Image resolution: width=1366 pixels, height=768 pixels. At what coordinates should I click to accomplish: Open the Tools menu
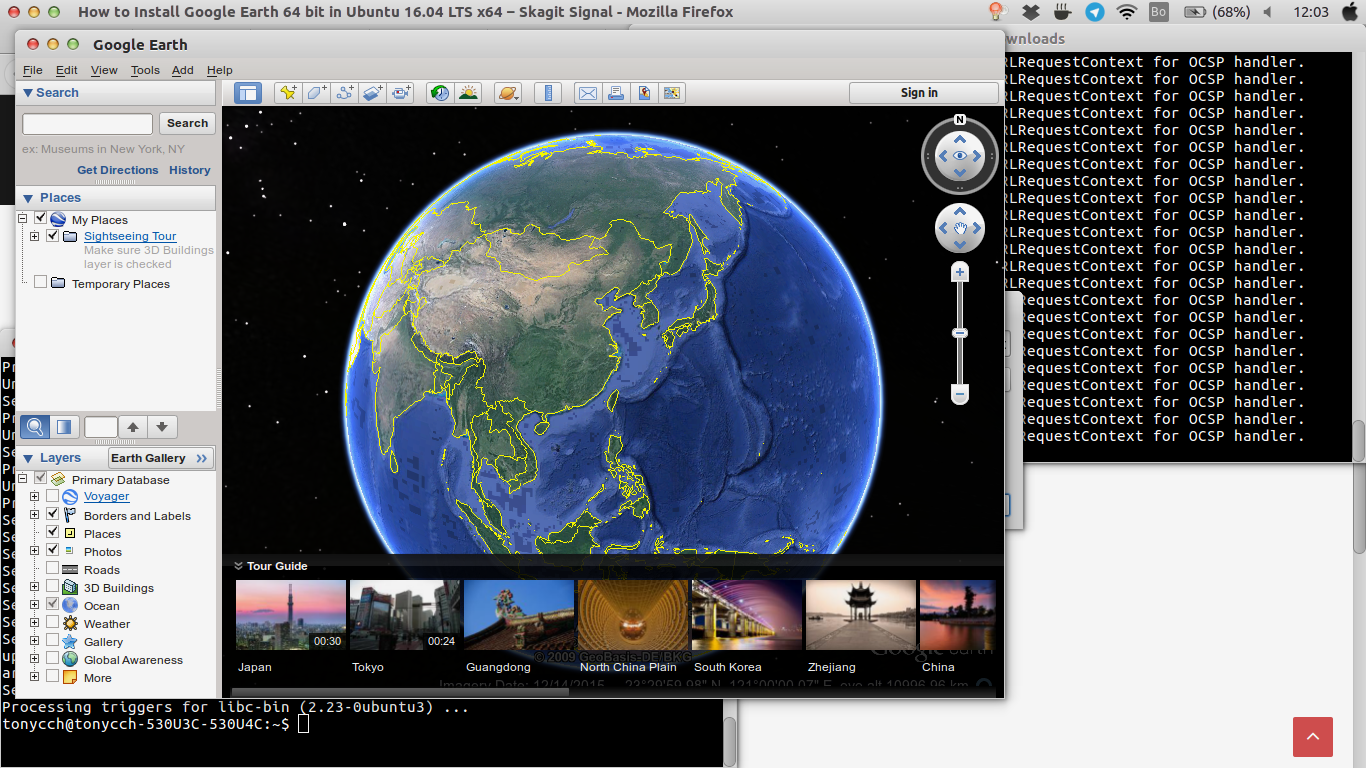pyautogui.click(x=144, y=70)
